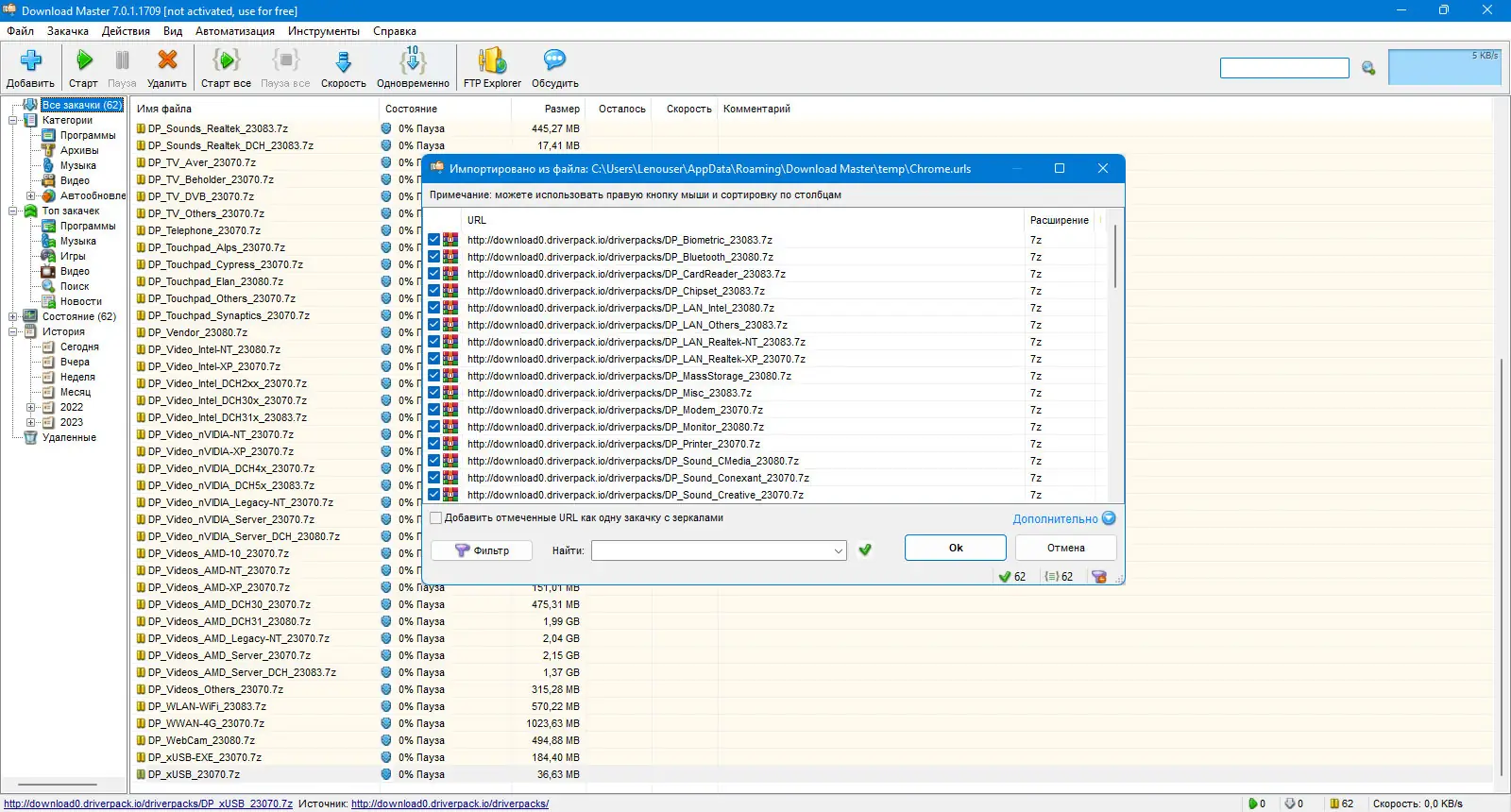The width and height of the screenshot is (1511, 812).
Task: Click the archive icon of DP_WebCam_23080.7z
Action: coord(142,740)
